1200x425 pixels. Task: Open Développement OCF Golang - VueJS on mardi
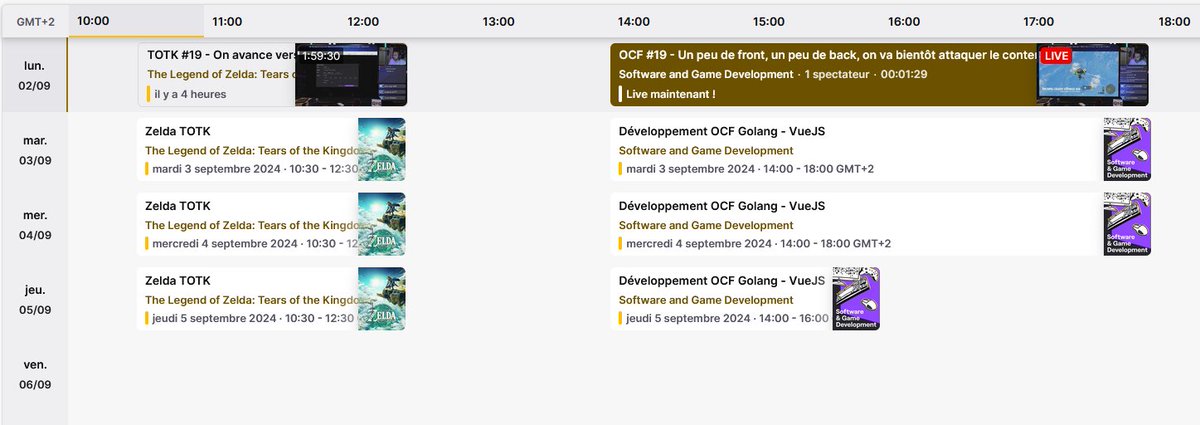coord(722,131)
